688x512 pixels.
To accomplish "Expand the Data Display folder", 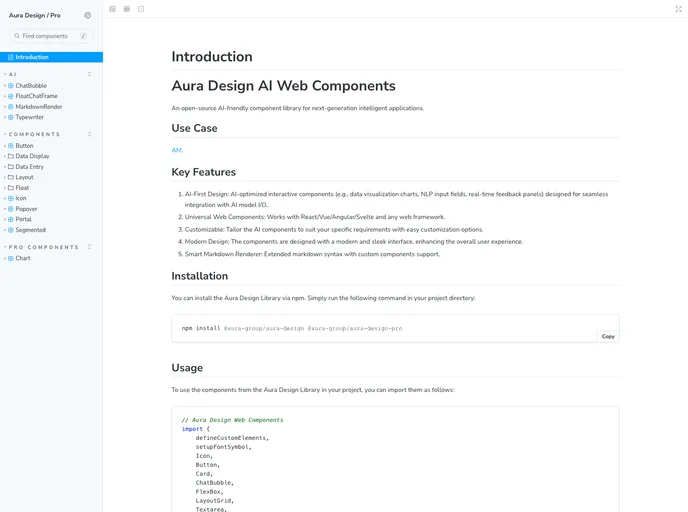I will click(32, 156).
